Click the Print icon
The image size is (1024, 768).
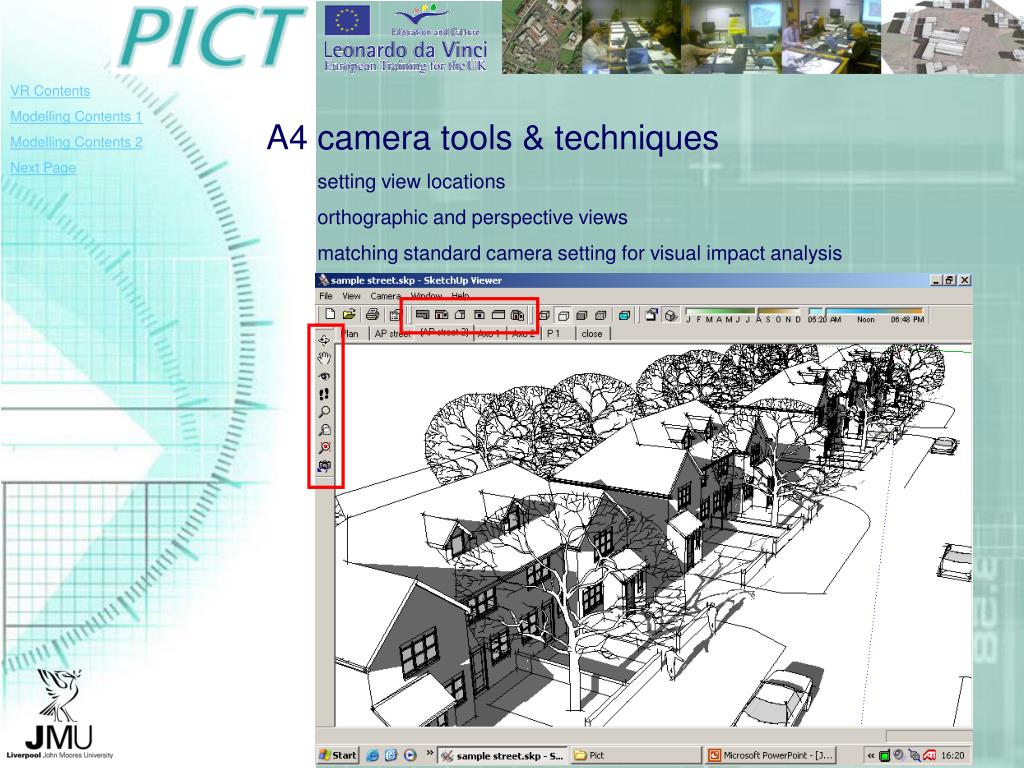[x=372, y=314]
